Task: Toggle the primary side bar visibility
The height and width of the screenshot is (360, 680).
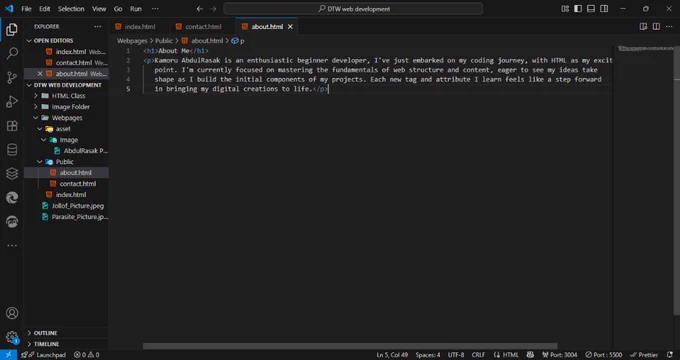Action: (578, 9)
